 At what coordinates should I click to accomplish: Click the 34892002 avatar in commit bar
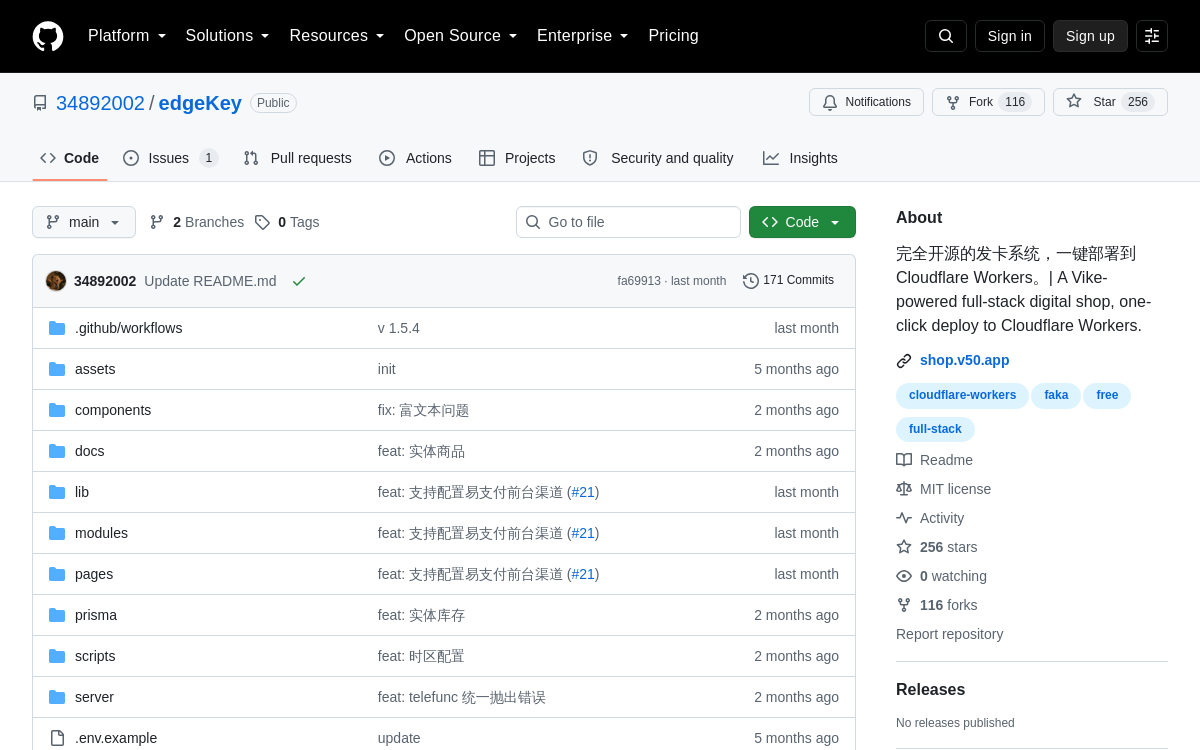tap(56, 281)
